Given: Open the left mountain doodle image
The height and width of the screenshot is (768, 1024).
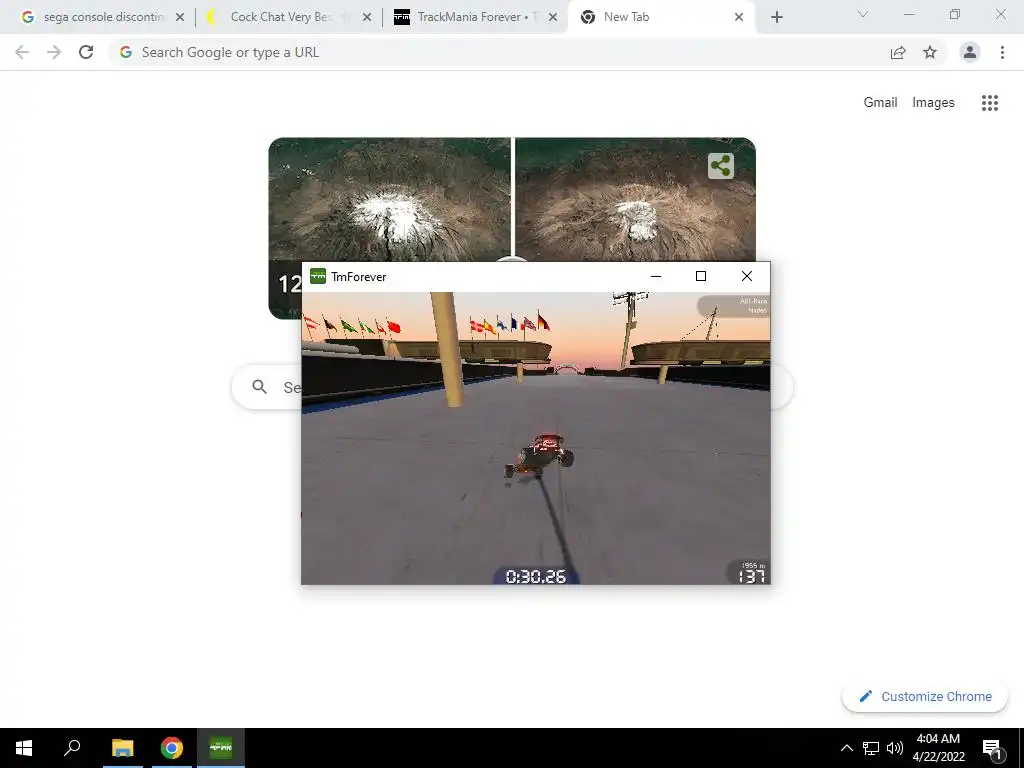Looking at the screenshot, I should coord(390,199).
